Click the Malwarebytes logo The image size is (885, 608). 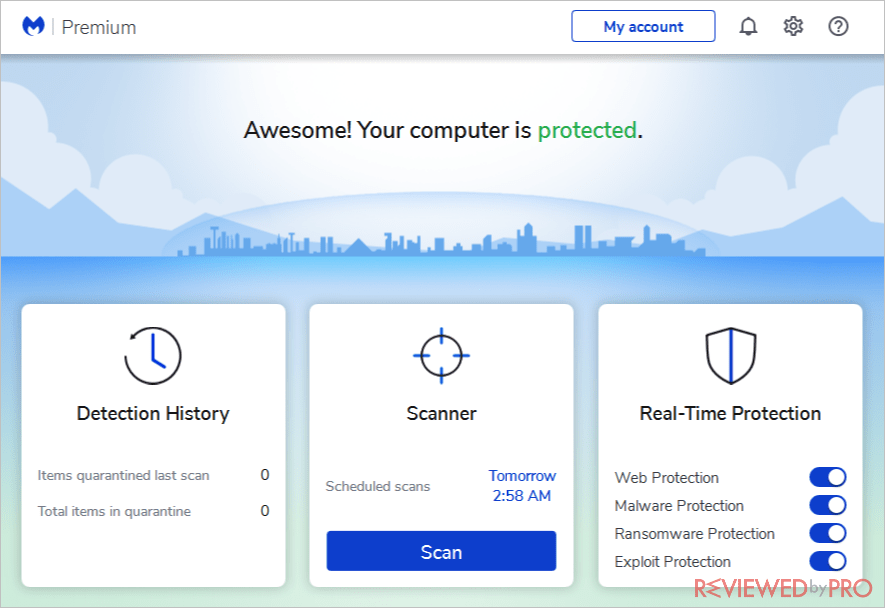tap(34, 26)
